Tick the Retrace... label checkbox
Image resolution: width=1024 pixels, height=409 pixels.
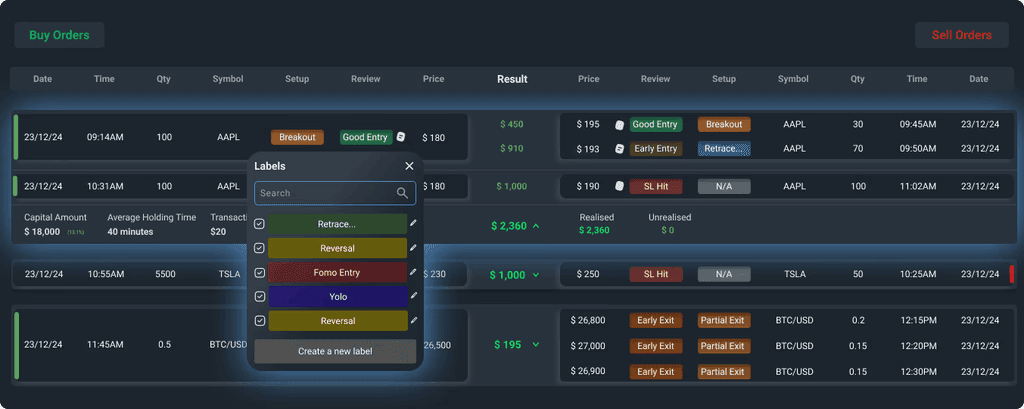(259, 224)
